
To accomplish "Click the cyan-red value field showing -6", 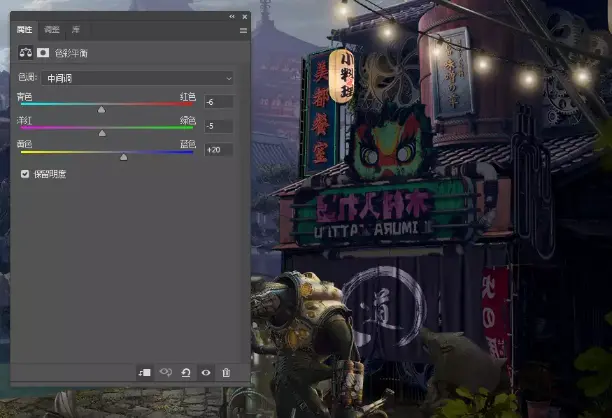I will coord(219,102).
